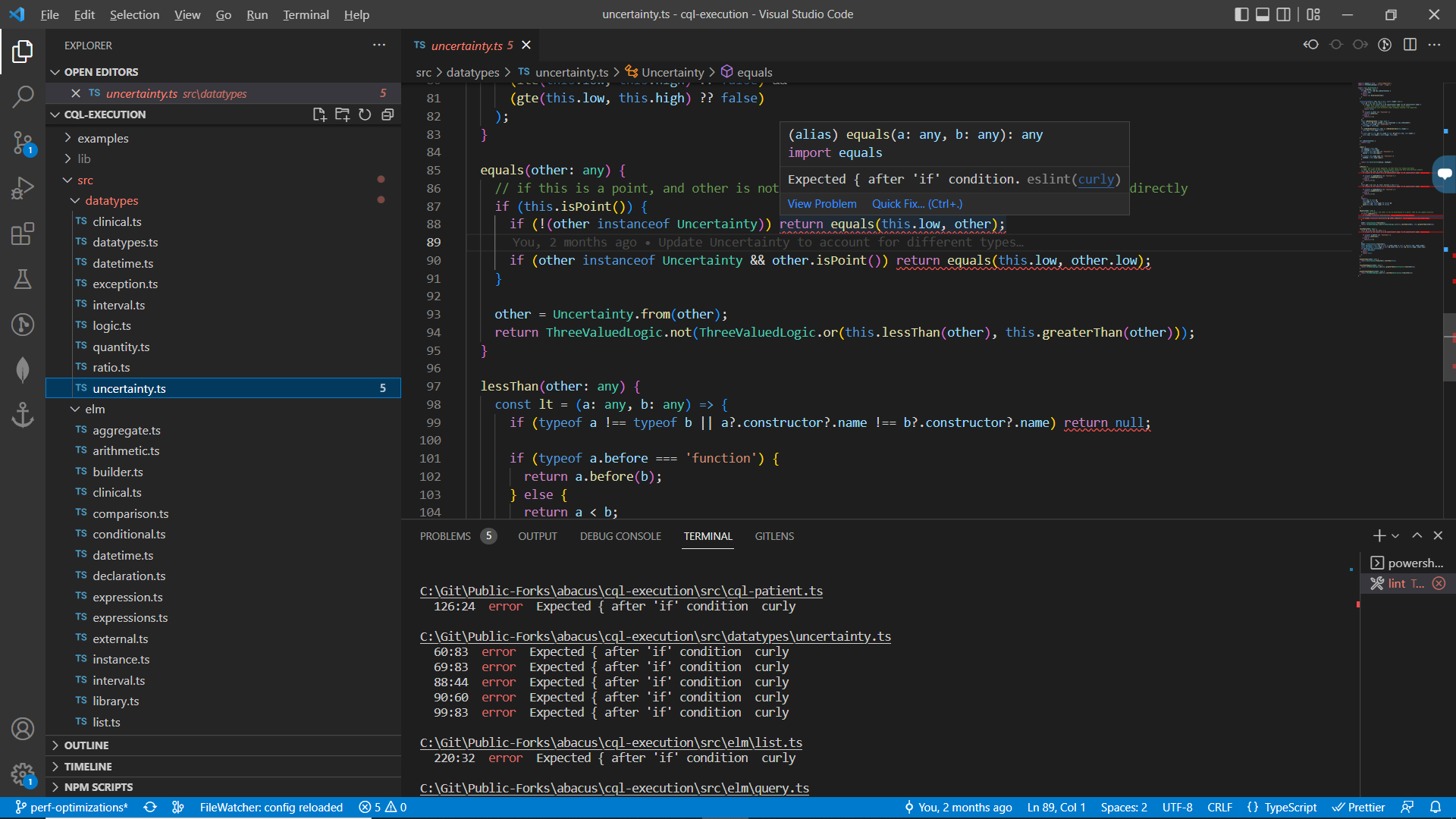Screen dimensions: 1456x819
Task: Collapse the src folder
Action: [85, 180]
